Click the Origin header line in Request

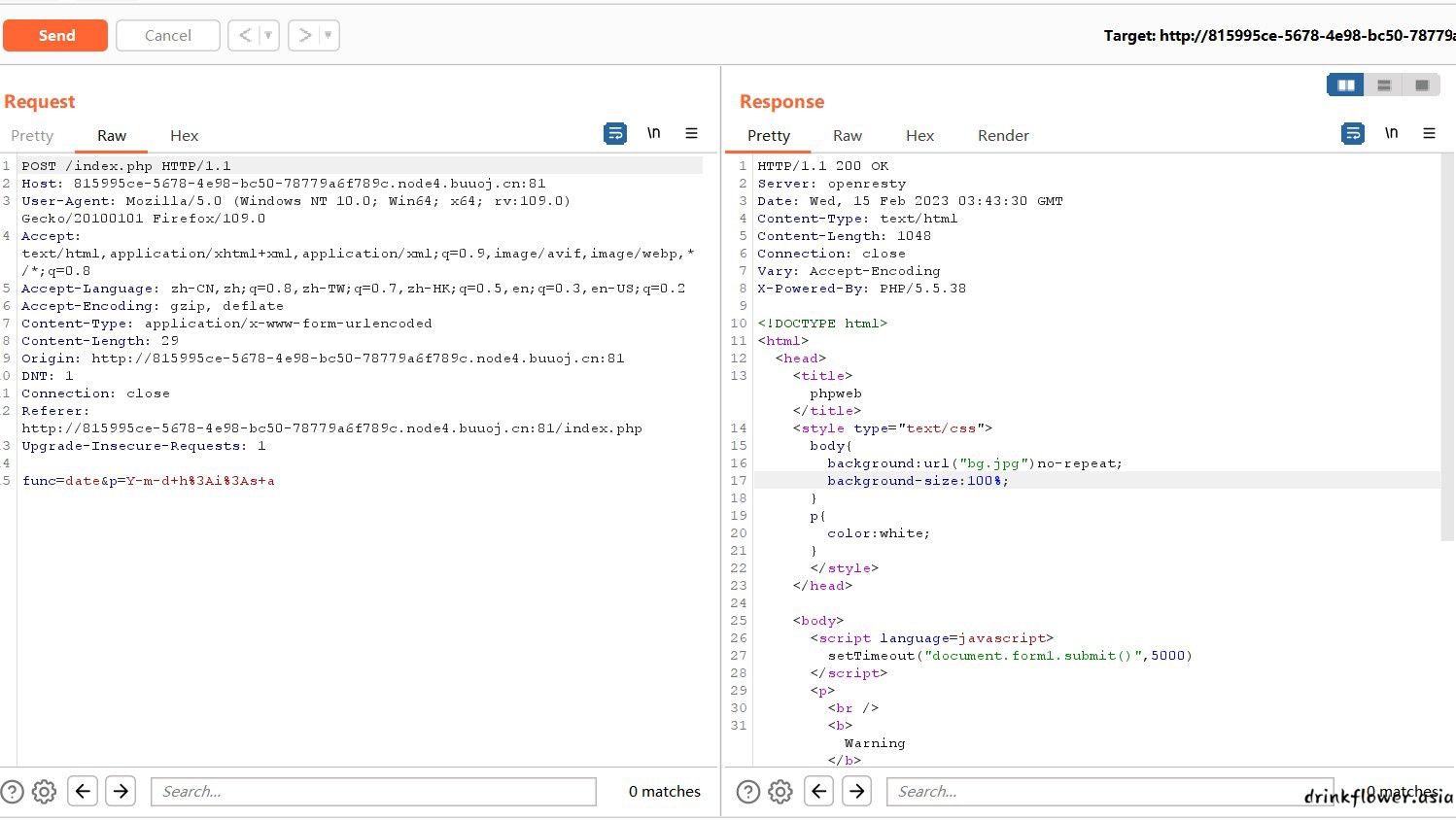[323, 359]
